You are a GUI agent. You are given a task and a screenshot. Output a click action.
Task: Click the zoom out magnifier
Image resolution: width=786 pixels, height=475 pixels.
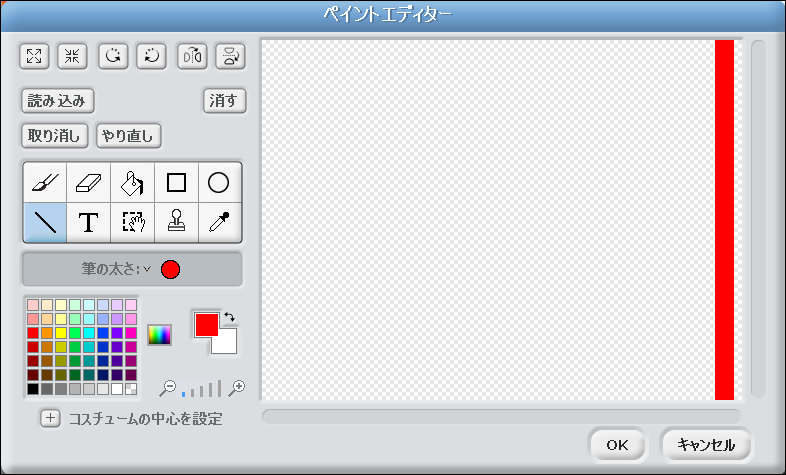[168, 388]
